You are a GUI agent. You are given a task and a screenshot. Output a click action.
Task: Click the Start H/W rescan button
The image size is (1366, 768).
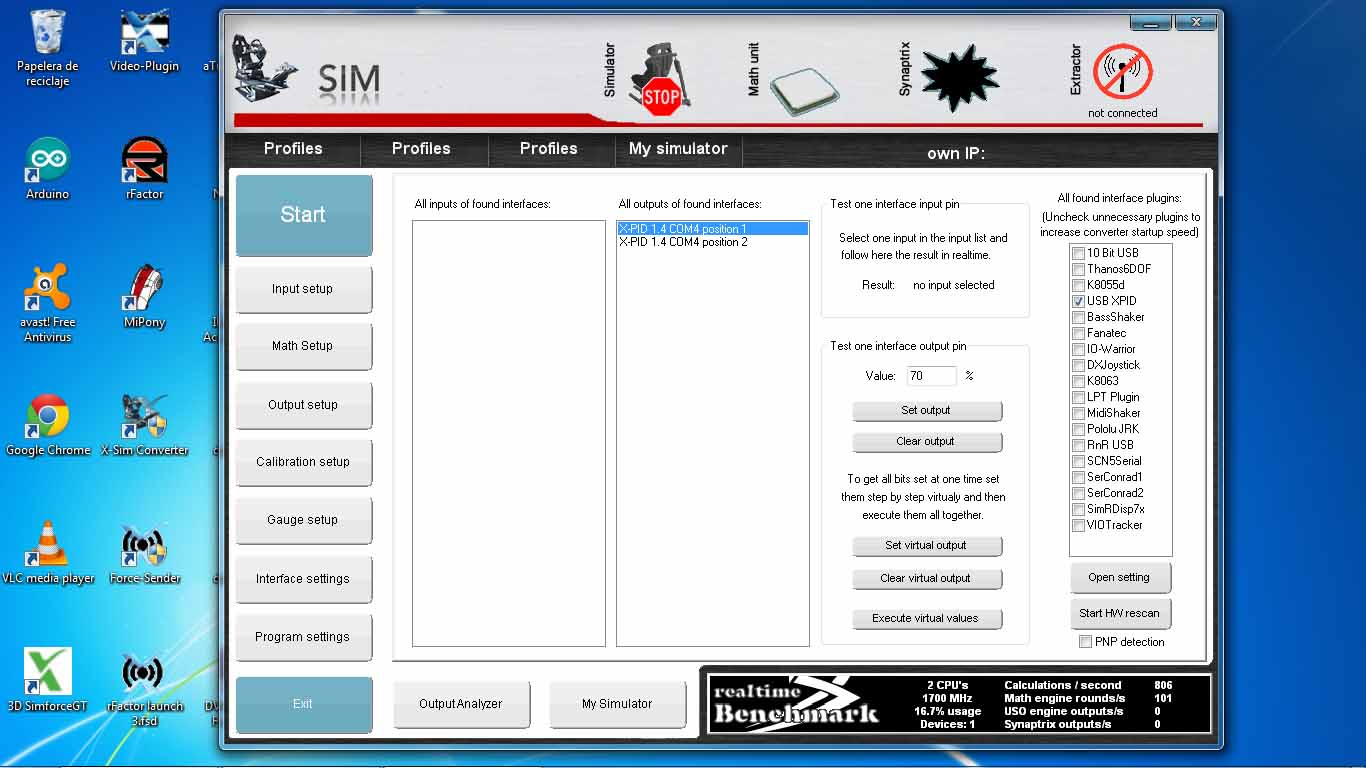pyautogui.click(x=1119, y=613)
